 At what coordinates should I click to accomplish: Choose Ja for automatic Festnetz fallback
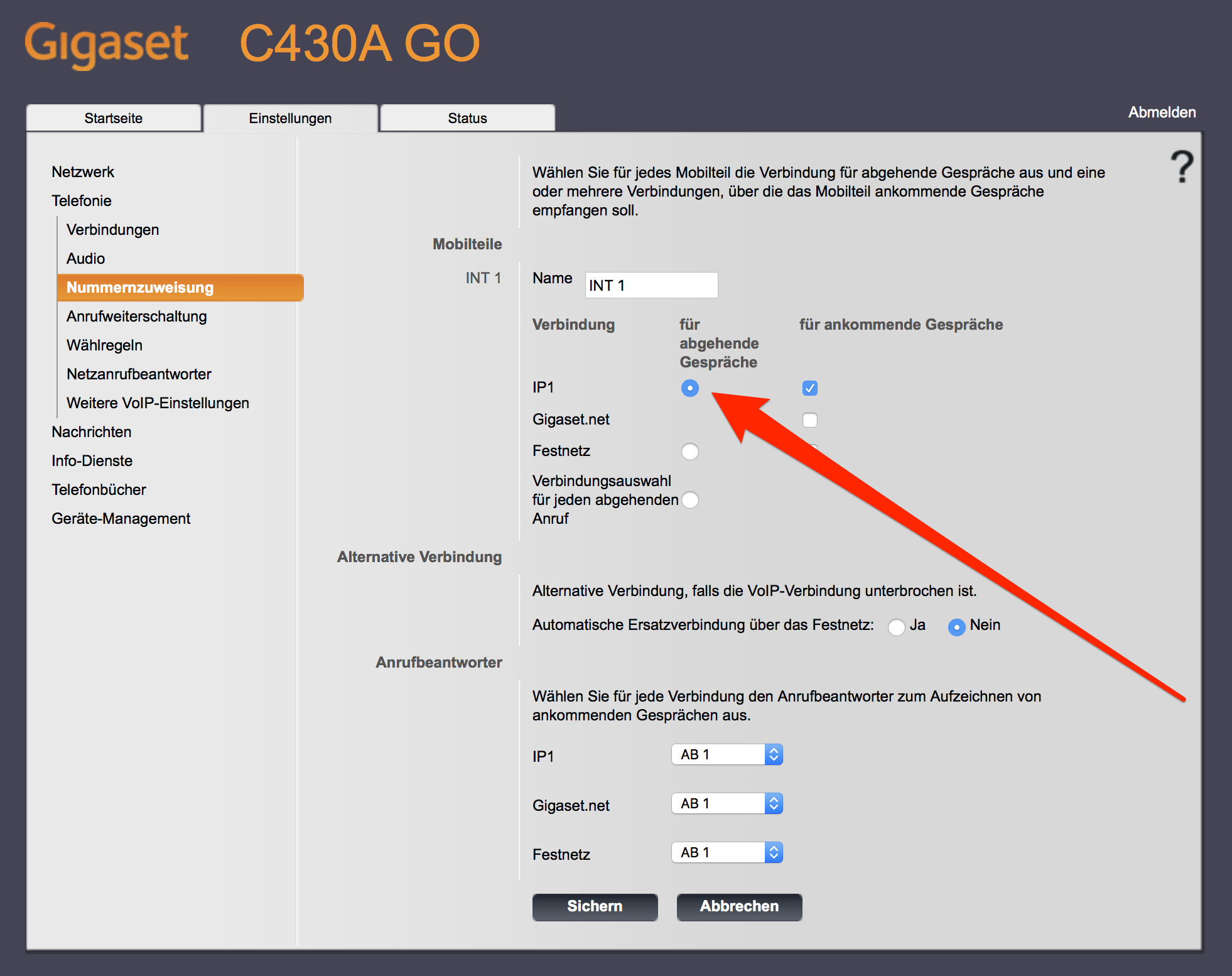pyautogui.click(x=896, y=627)
